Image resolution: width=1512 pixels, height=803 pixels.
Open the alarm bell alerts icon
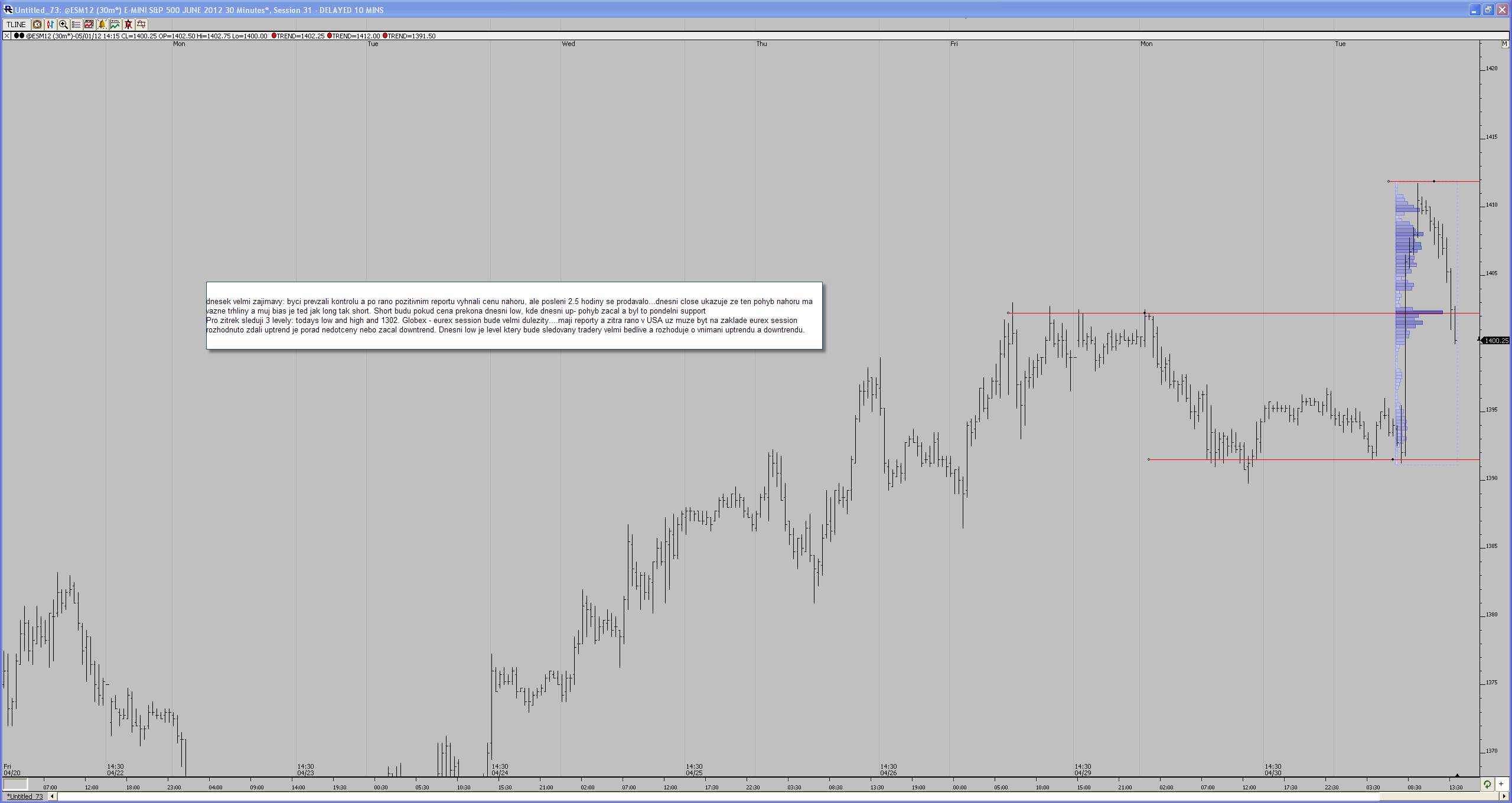click(x=102, y=24)
